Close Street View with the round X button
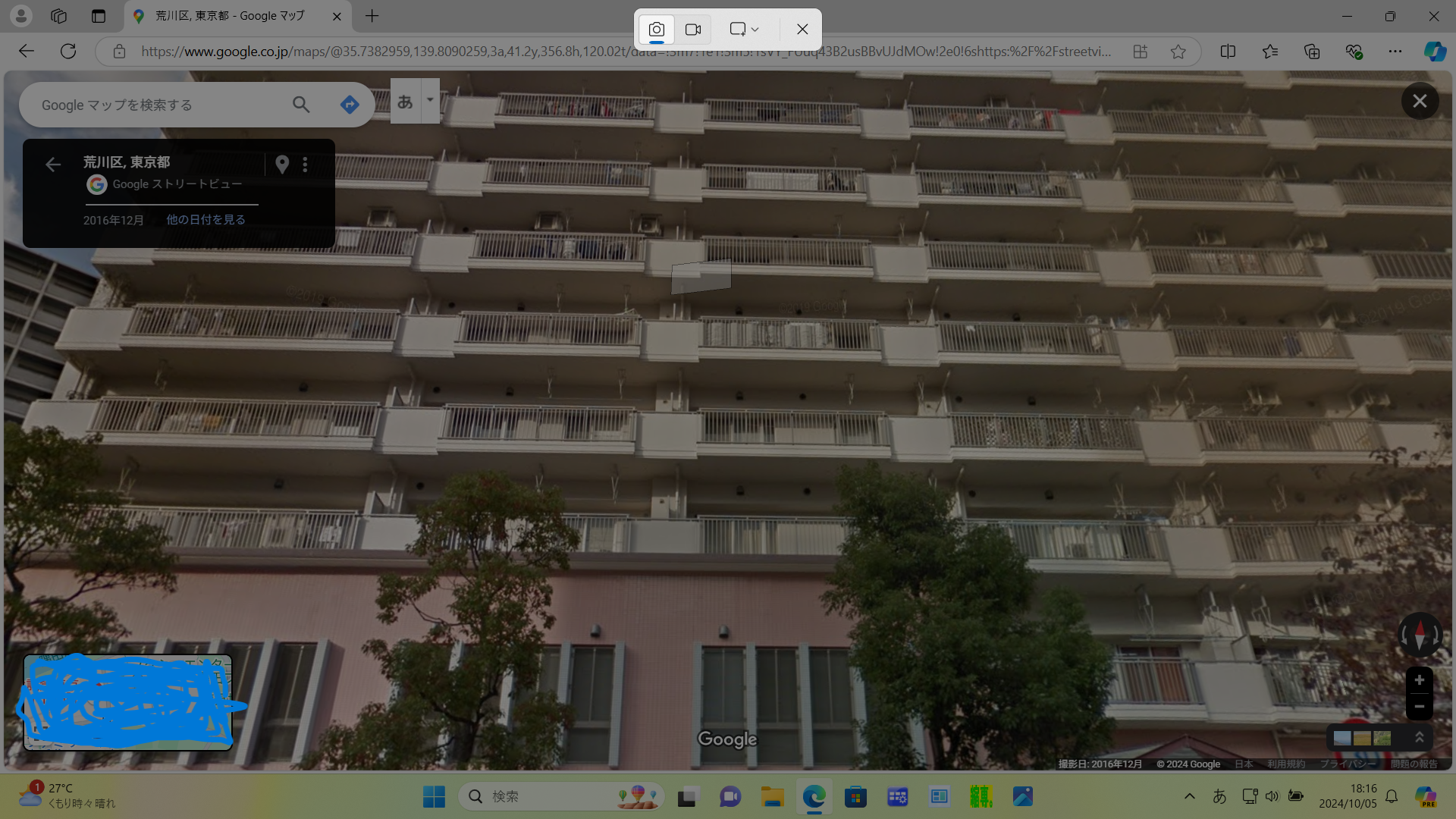 (1420, 101)
